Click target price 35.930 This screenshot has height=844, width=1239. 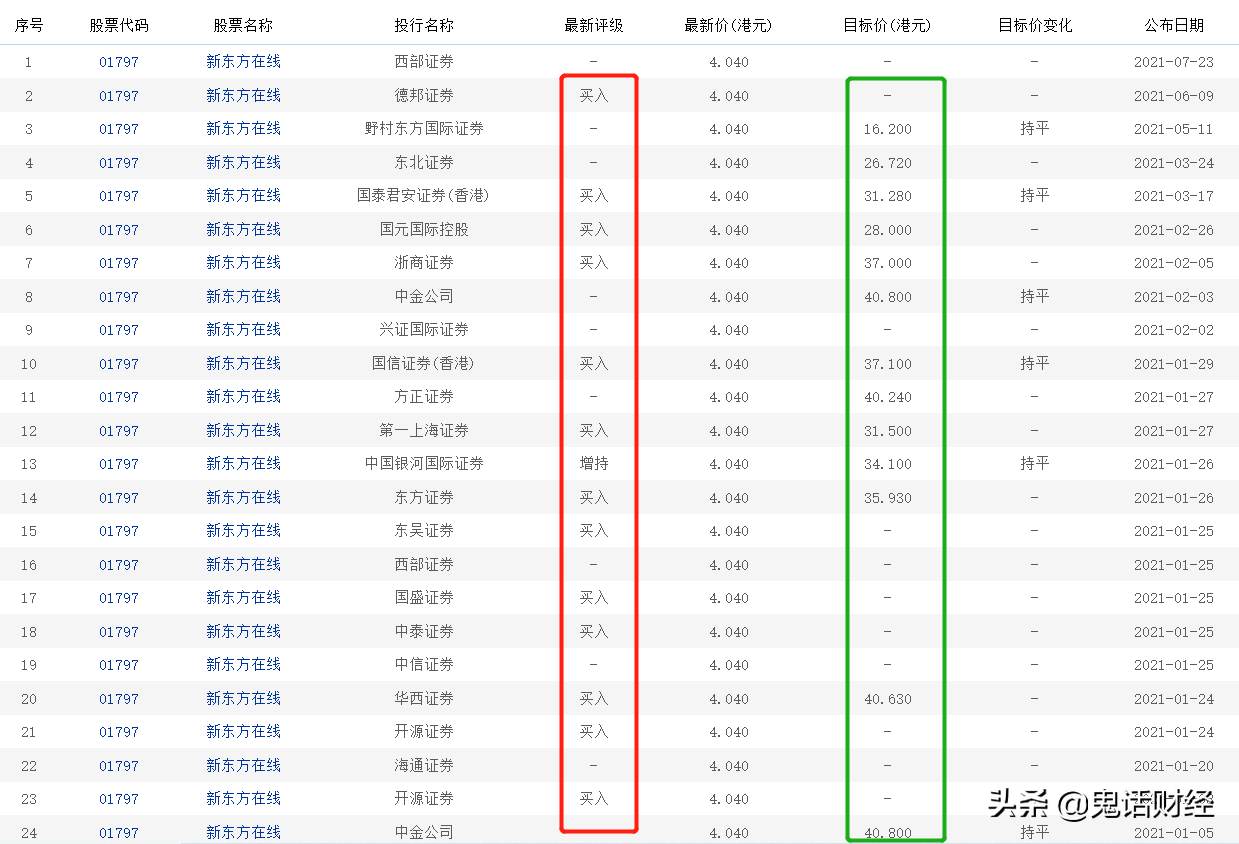[x=887, y=498]
